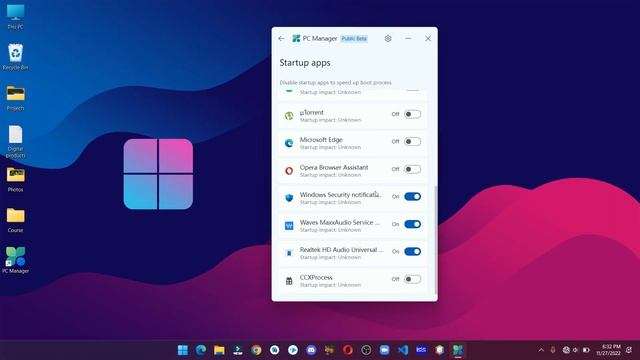
Task: Enable CCXProcess startup toggle
Action: point(412,279)
